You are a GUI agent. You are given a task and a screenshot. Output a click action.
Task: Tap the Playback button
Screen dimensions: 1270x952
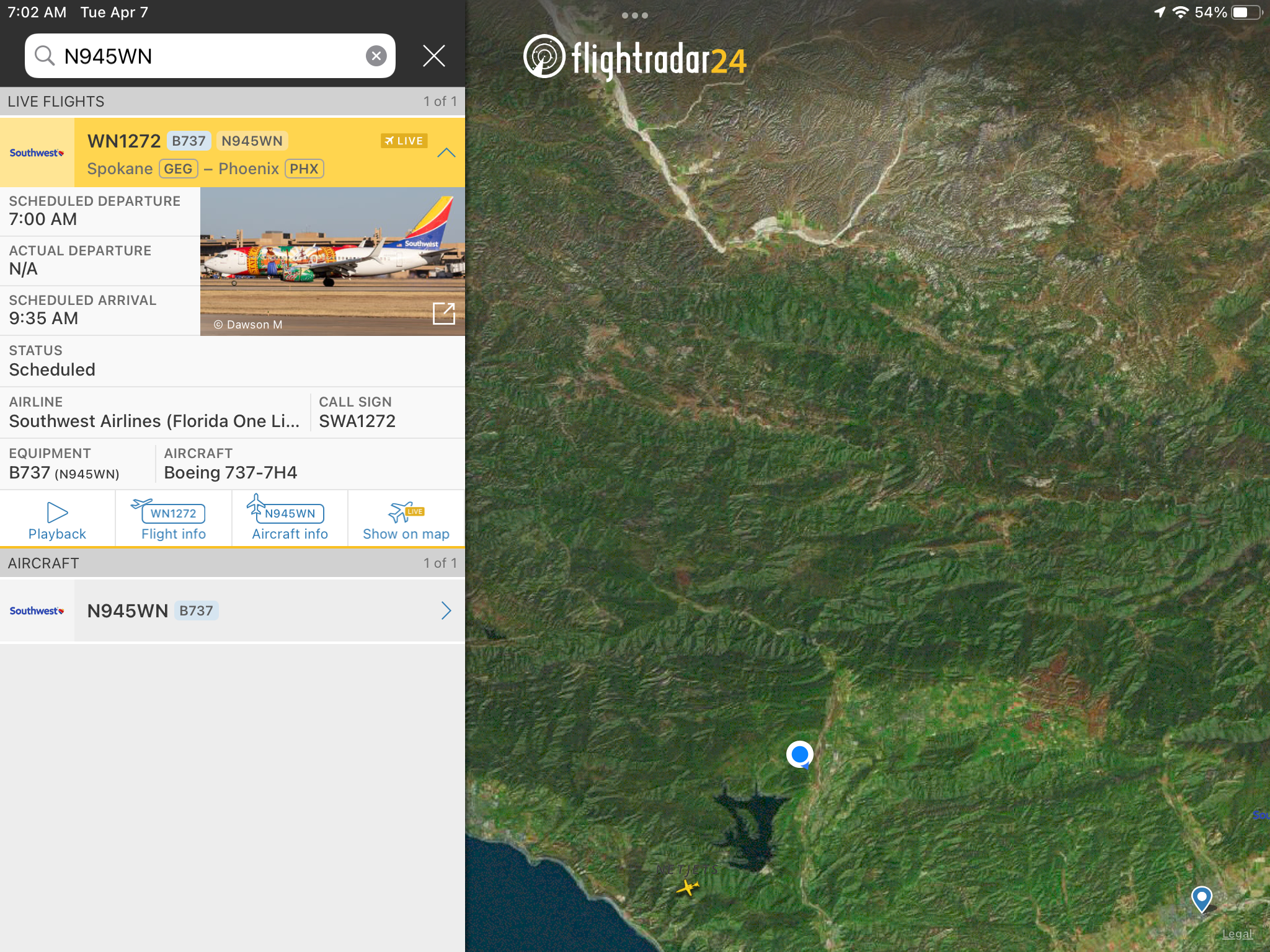(57, 520)
